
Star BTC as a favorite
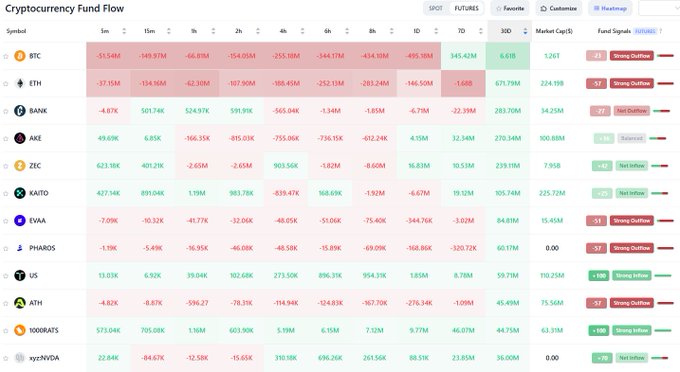click(6, 56)
